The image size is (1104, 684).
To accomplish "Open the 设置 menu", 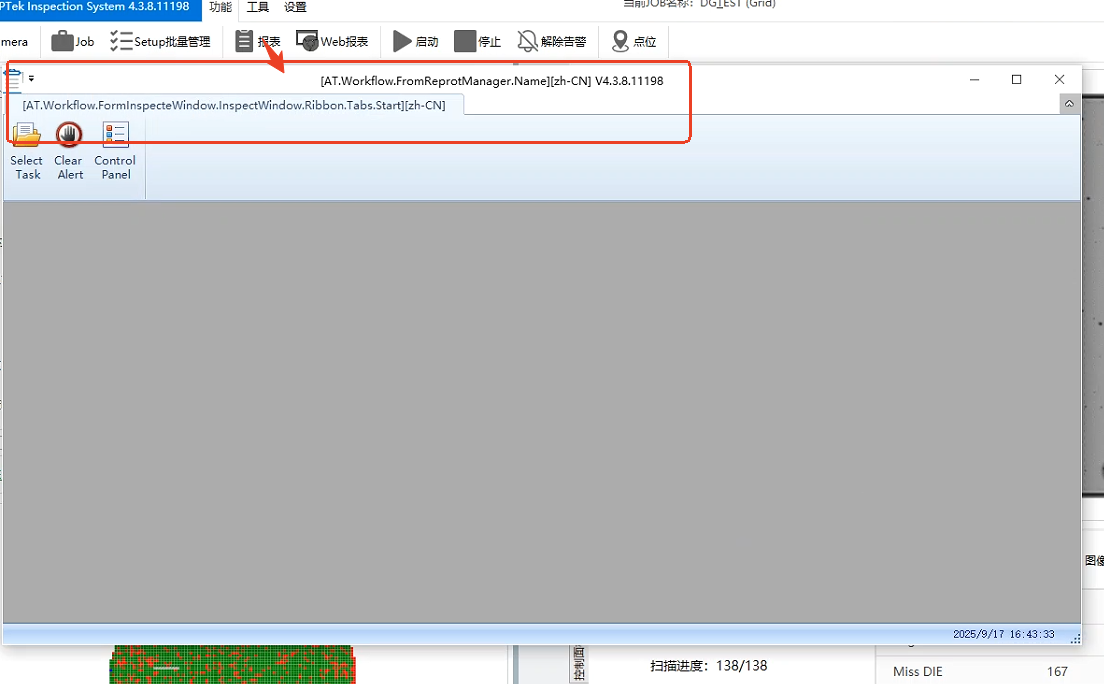I will tap(295, 7).
